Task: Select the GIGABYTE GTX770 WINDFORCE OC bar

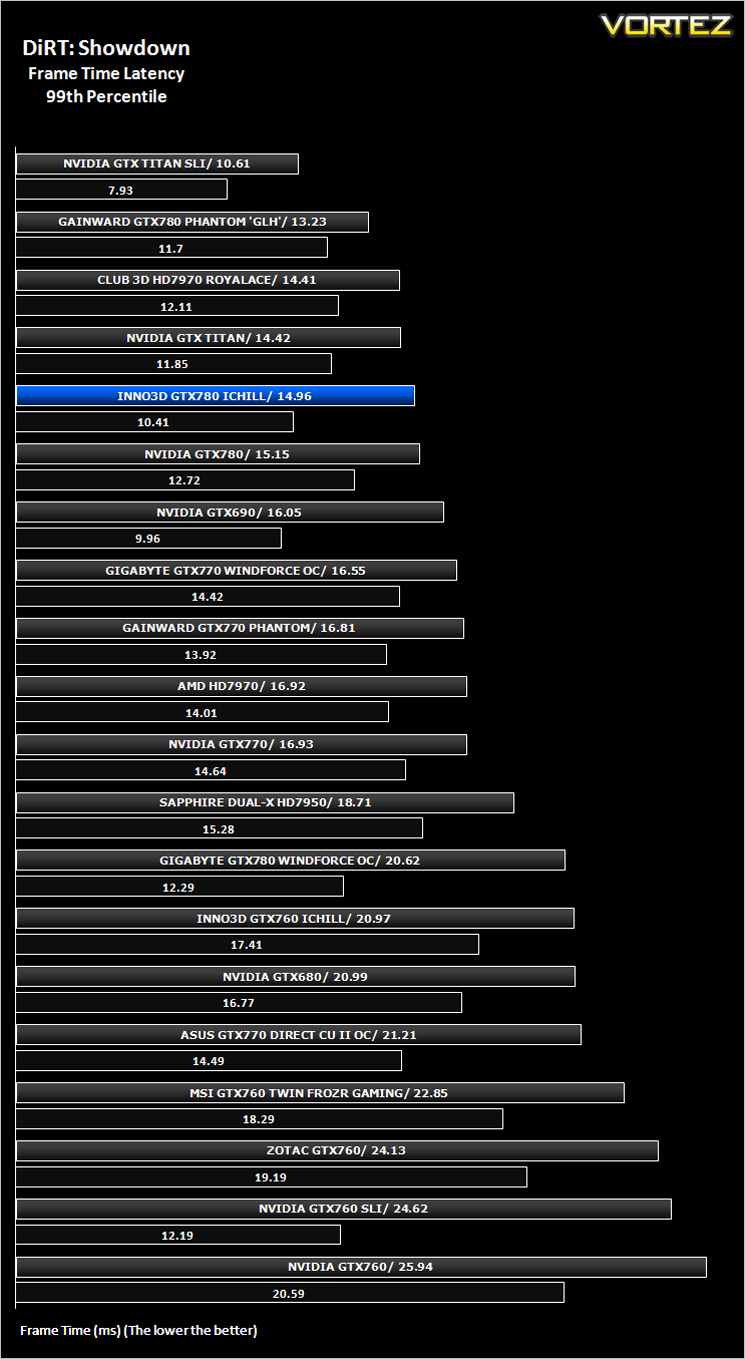Action: click(x=236, y=570)
